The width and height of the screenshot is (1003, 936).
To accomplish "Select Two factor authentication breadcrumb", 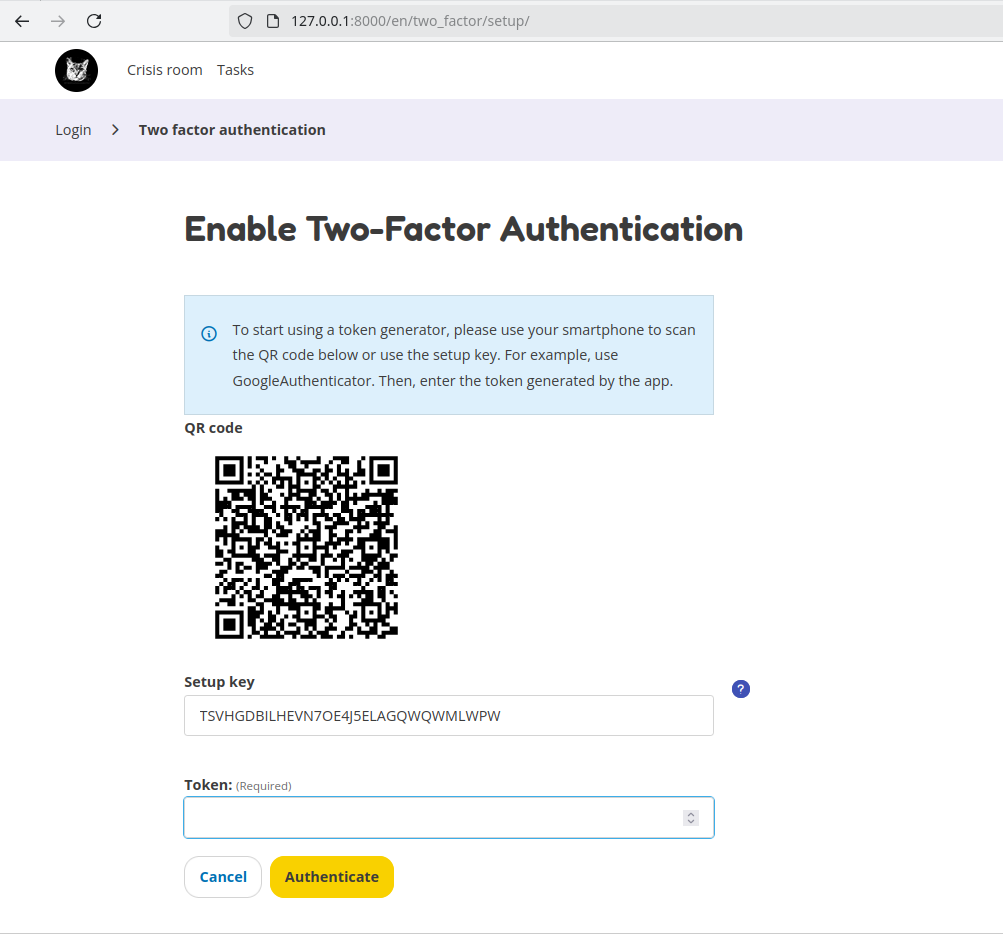I will coord(232,130).
